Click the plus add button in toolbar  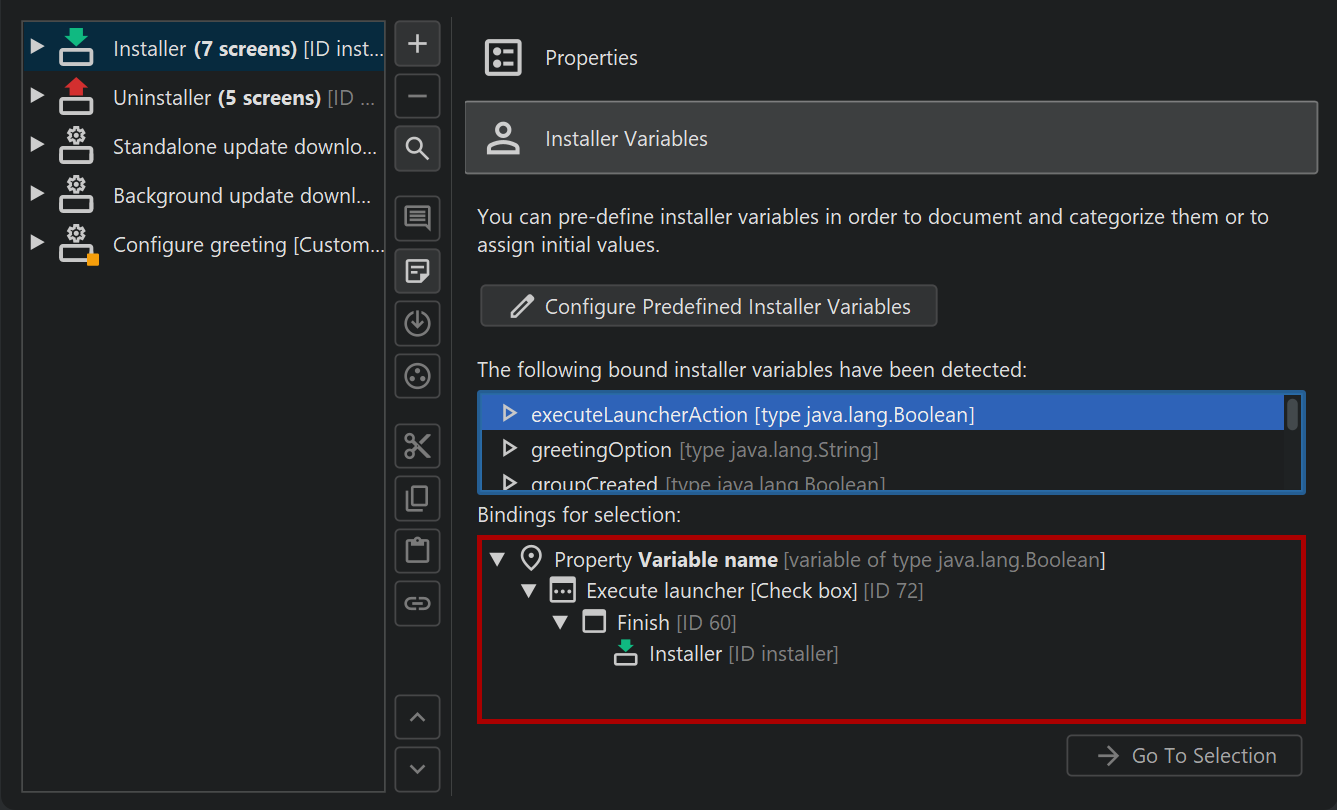point(418,45)
